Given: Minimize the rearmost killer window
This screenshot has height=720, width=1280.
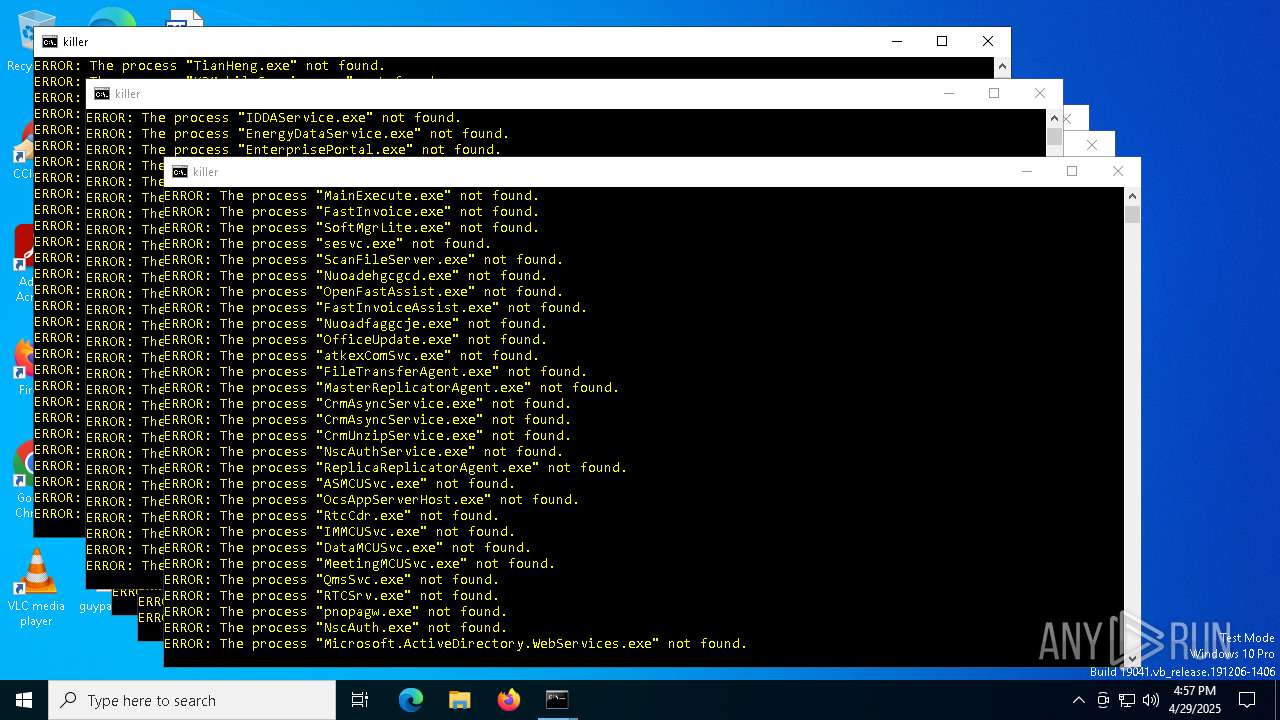Looking at the screenshot, I should coord(896,41).
